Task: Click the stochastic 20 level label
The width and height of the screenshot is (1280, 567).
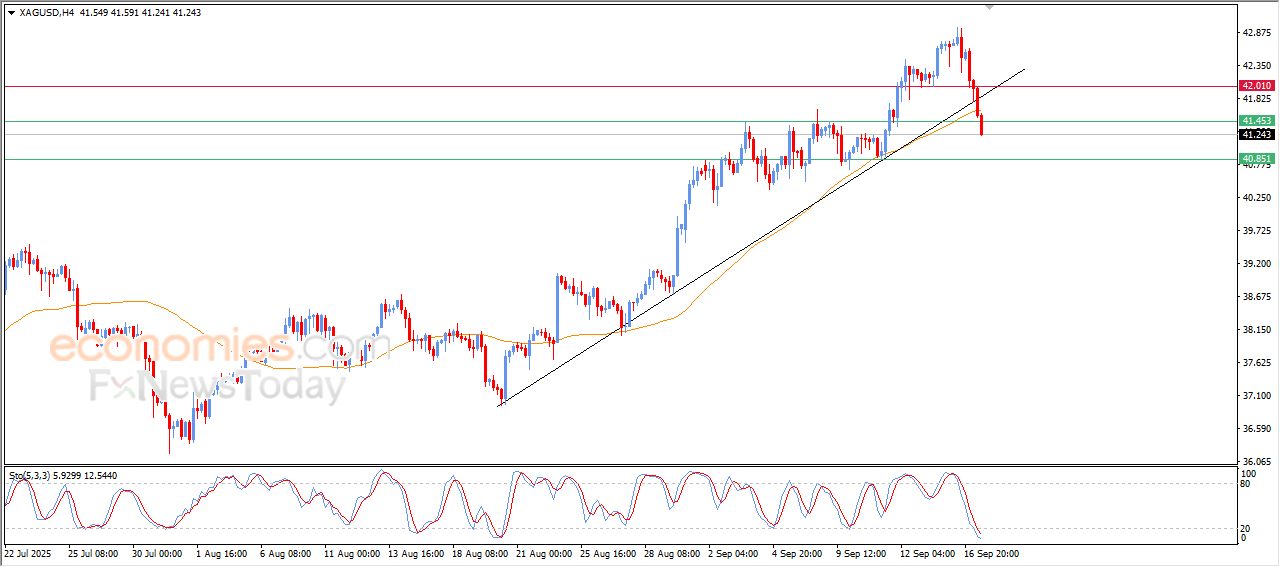Action: tap(1245, 528)
